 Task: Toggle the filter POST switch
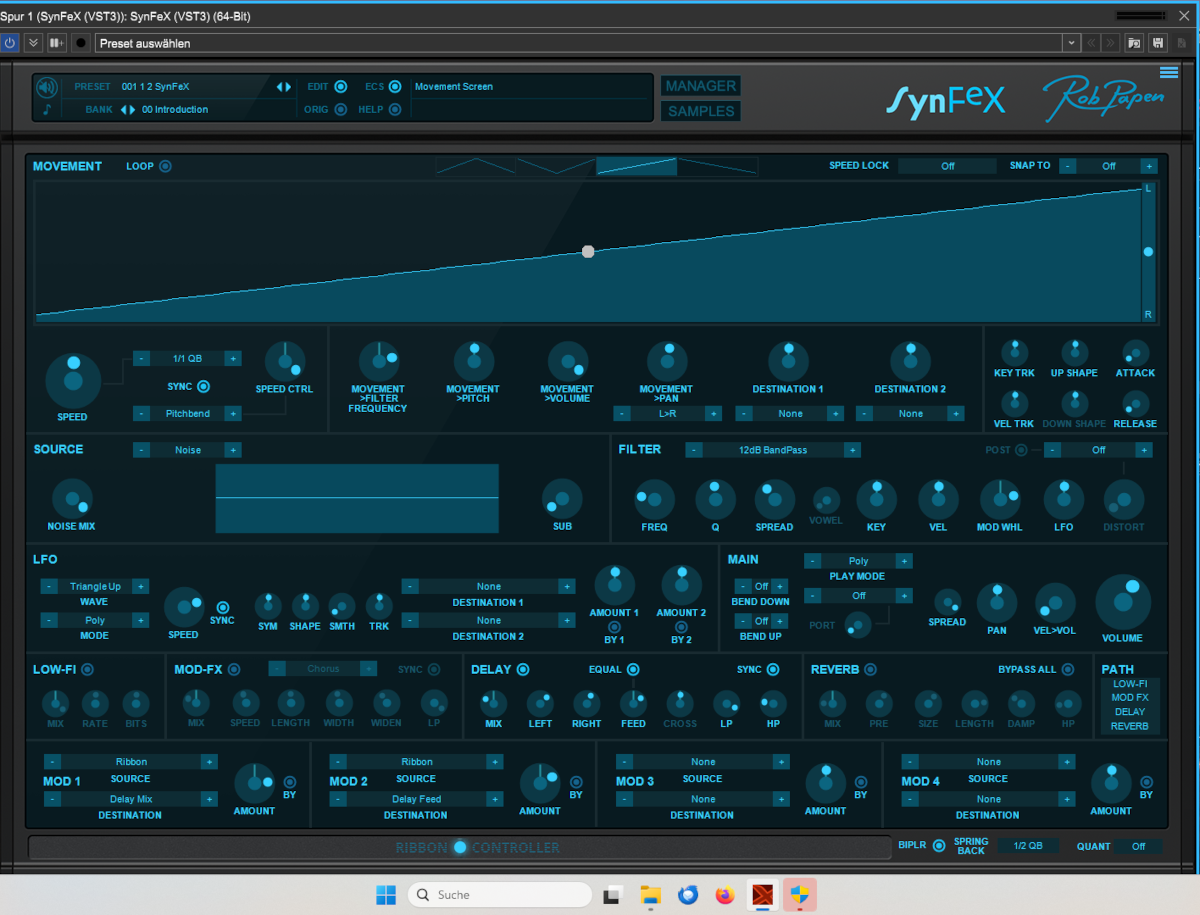click(1021, 450)
